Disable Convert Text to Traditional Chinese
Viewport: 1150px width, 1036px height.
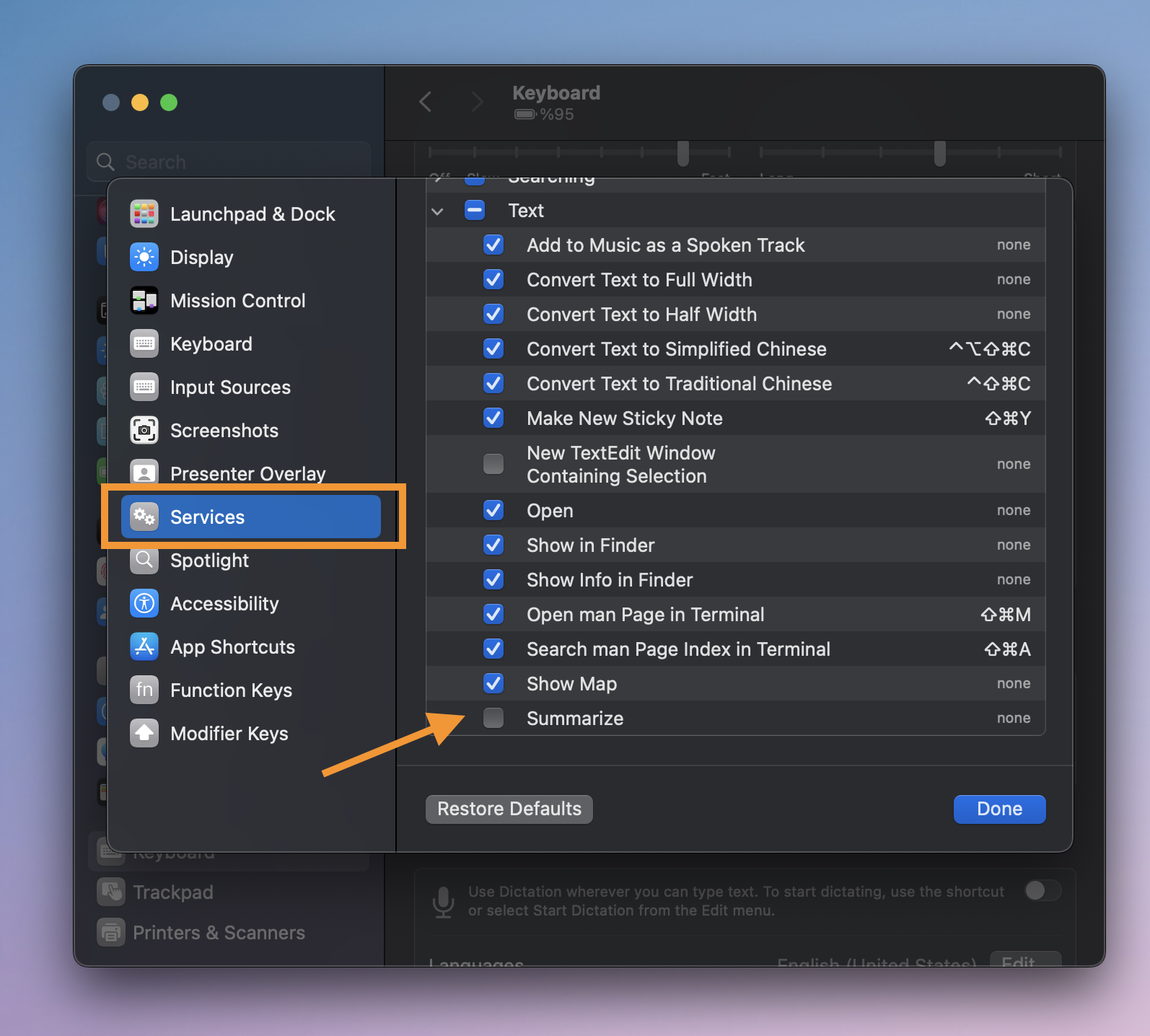click(x=493, y=384)
